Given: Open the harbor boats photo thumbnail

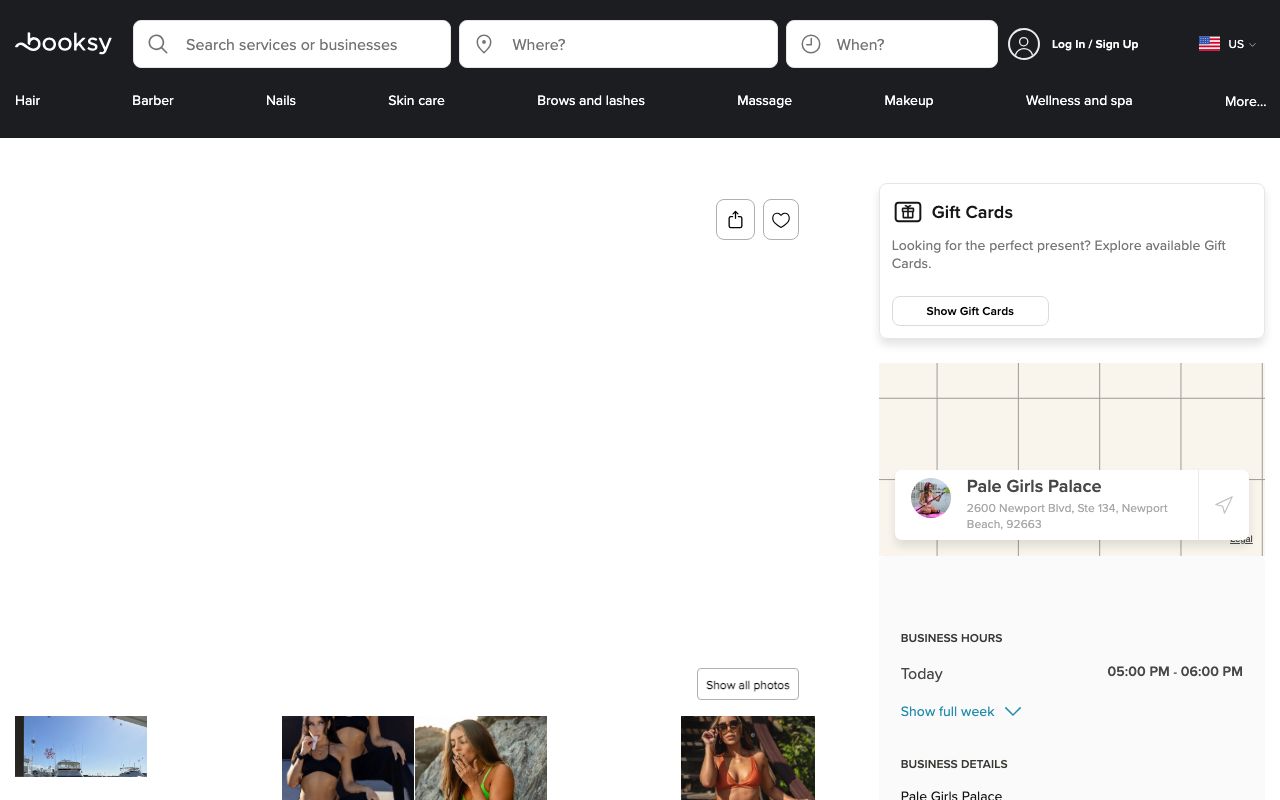Looking at the screenshot, I should click(x=81, y=746).
